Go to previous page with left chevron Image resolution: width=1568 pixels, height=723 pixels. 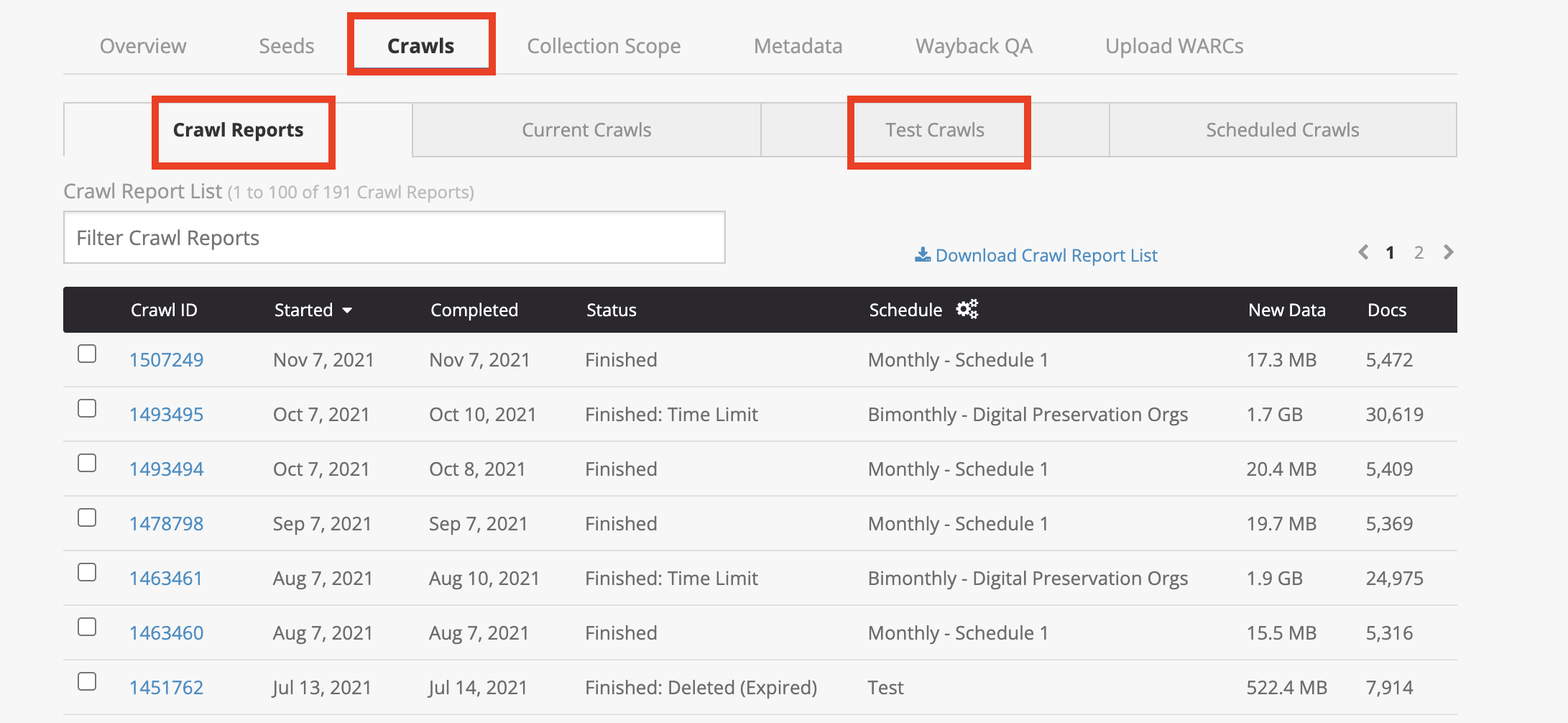click(x=1363, y=252)
